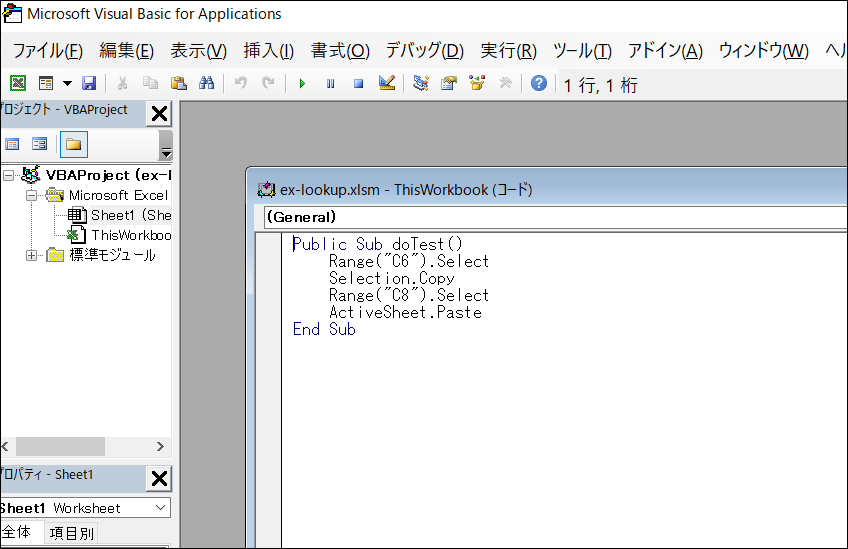Click the toolbar options overflow arrow in project pane
Image resolution: width=848 pixels, height=549 pixels.
click(166, 145)
